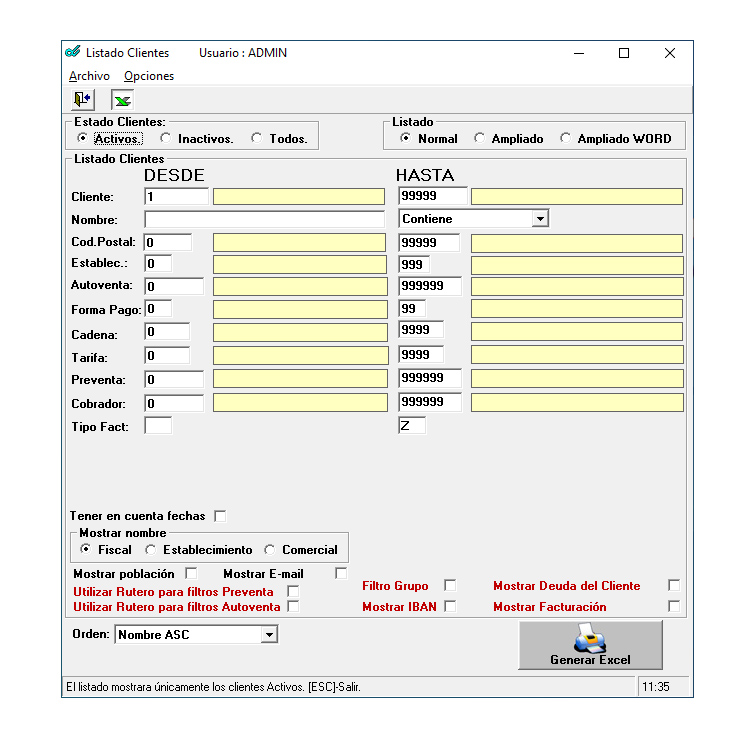This screenshot has width=756, height=739.
Task: Click the 11:35 clock in status bar
Action: coord(656,687)
